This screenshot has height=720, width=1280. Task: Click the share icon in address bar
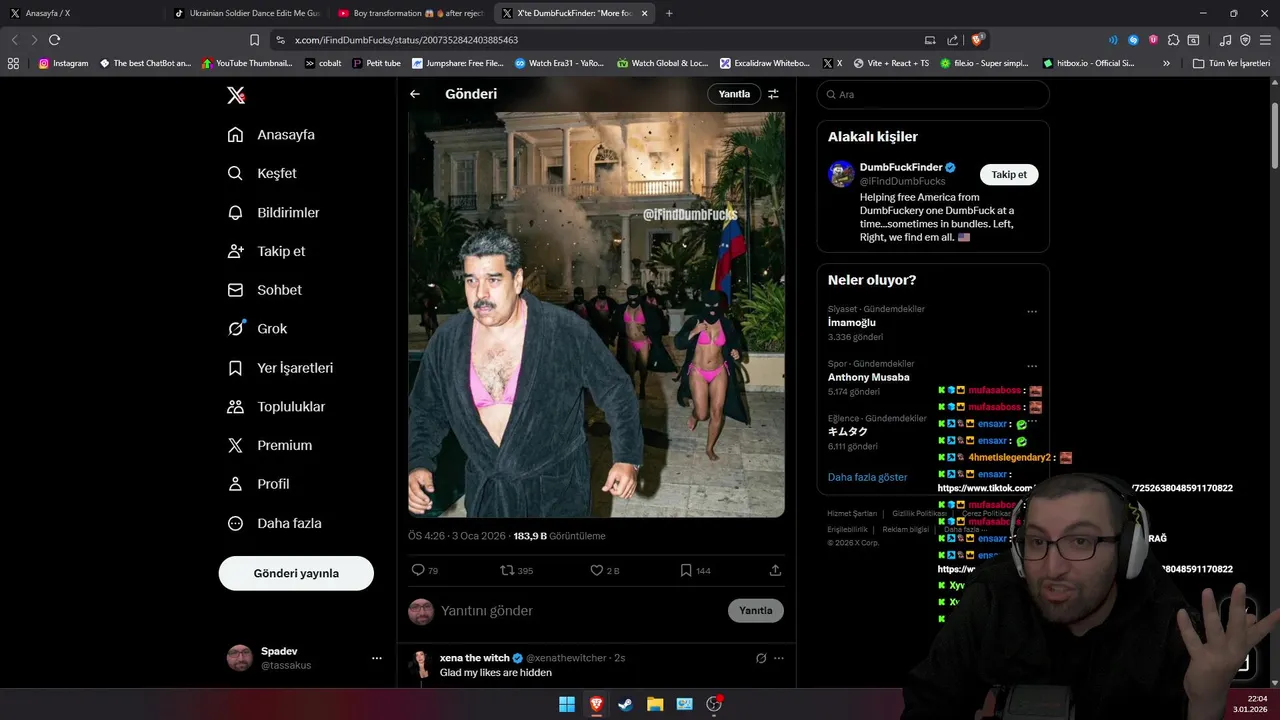(x=953, y=40)
